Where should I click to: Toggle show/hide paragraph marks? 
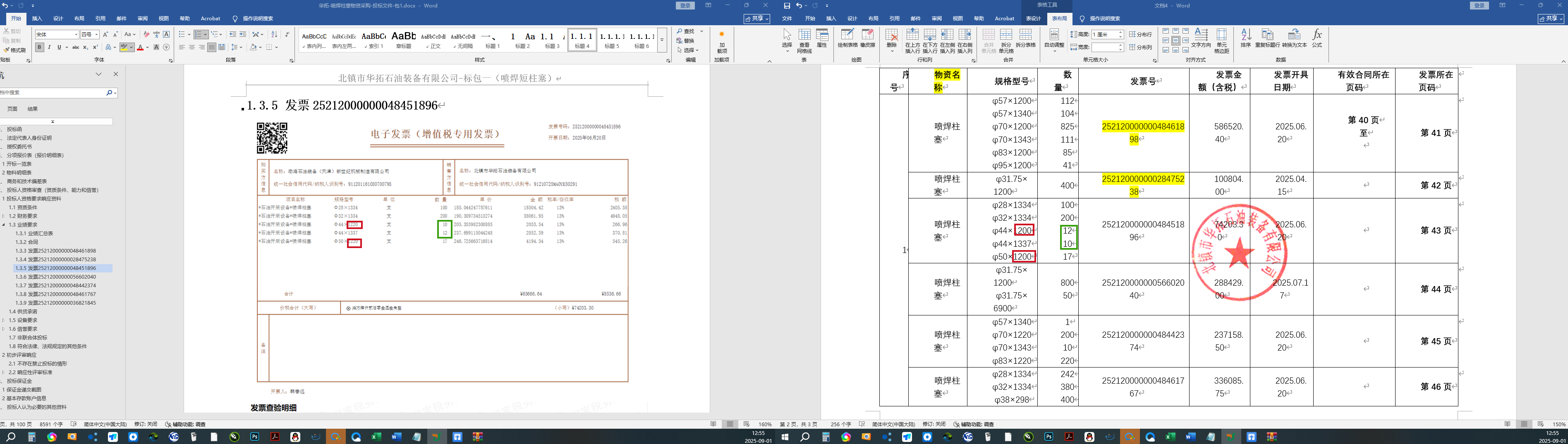click(287, 35)
